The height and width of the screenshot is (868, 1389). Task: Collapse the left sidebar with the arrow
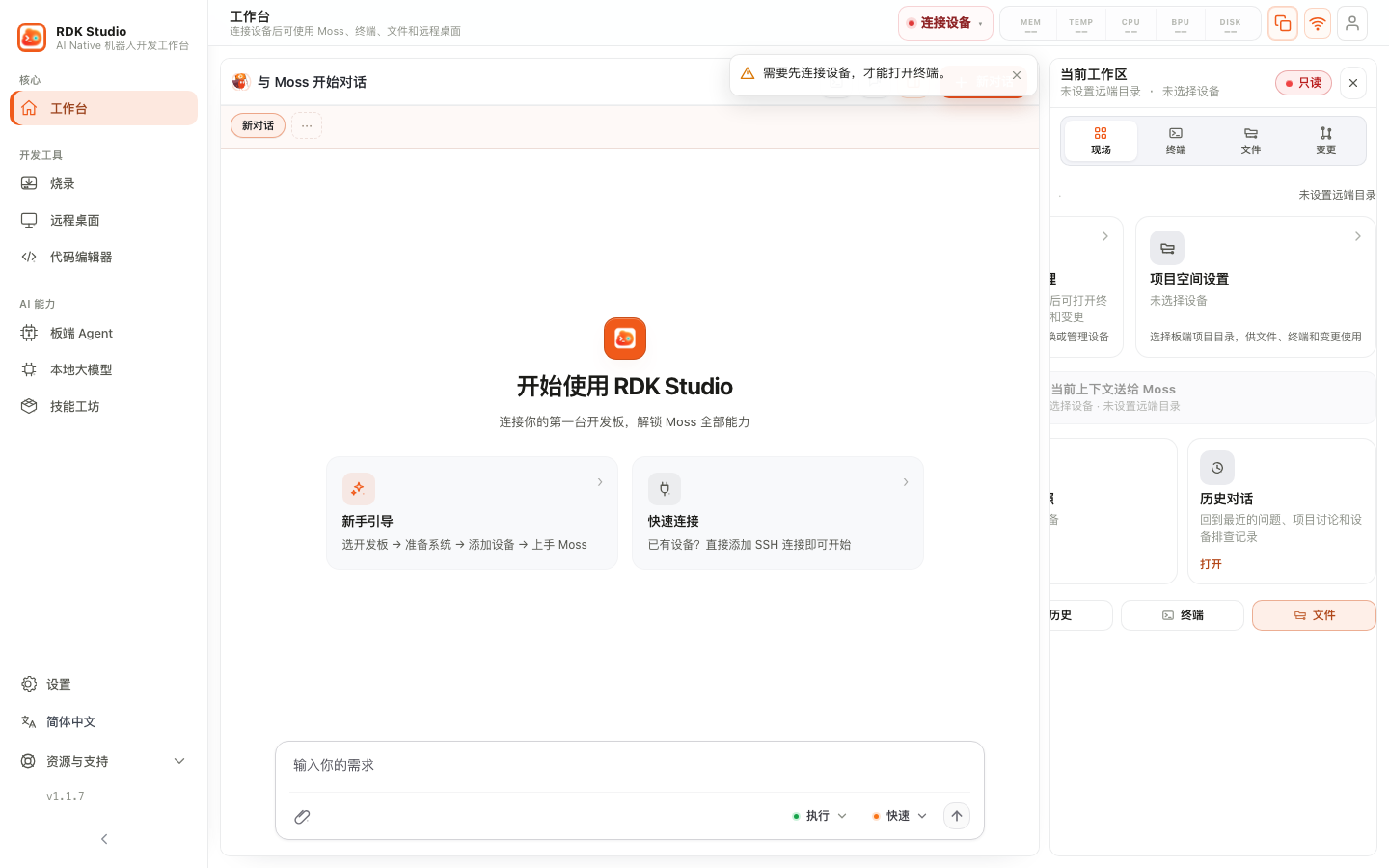[104, 839]
